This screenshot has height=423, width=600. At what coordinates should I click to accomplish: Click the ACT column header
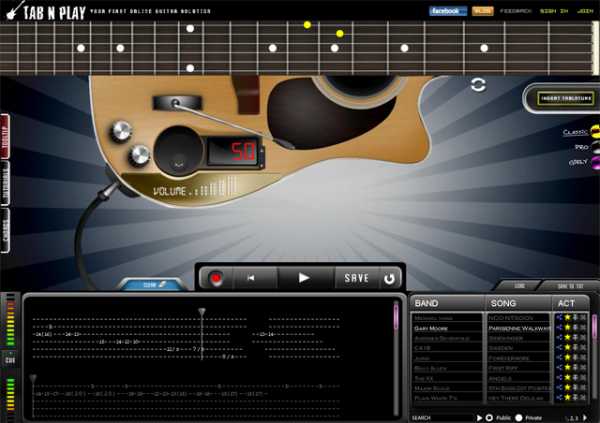[569, 304]
